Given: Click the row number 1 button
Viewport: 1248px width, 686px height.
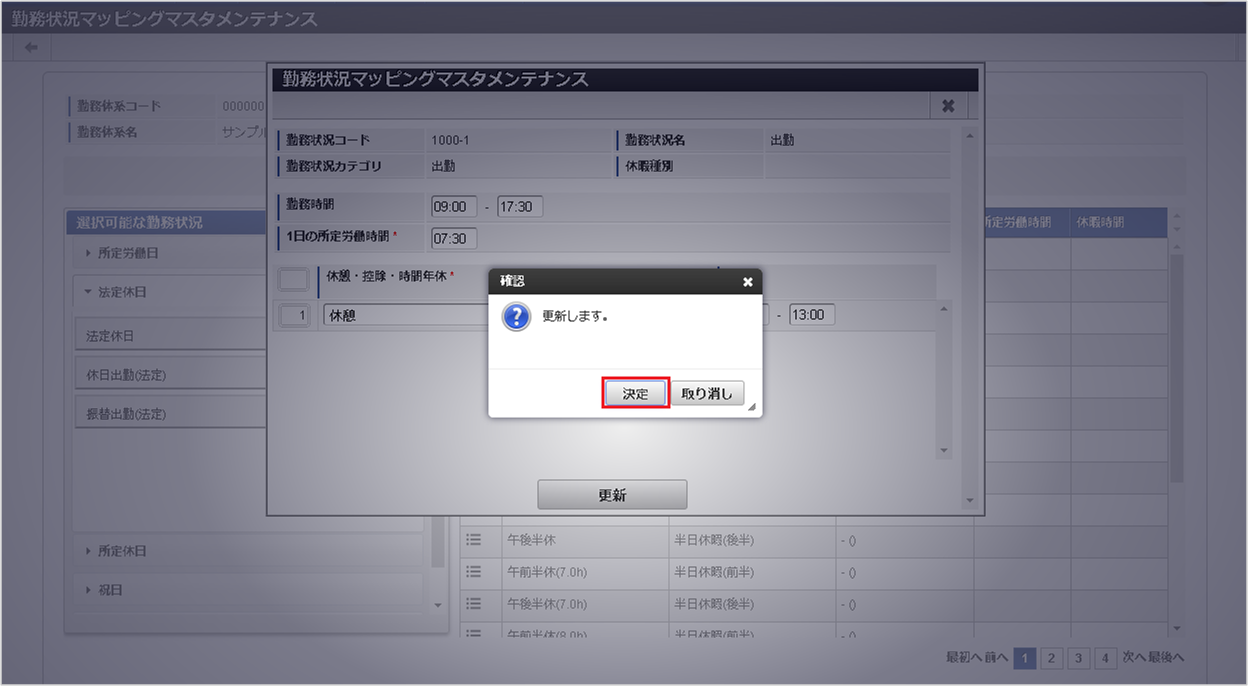Looking at the screenshot, I should [293, 315].
